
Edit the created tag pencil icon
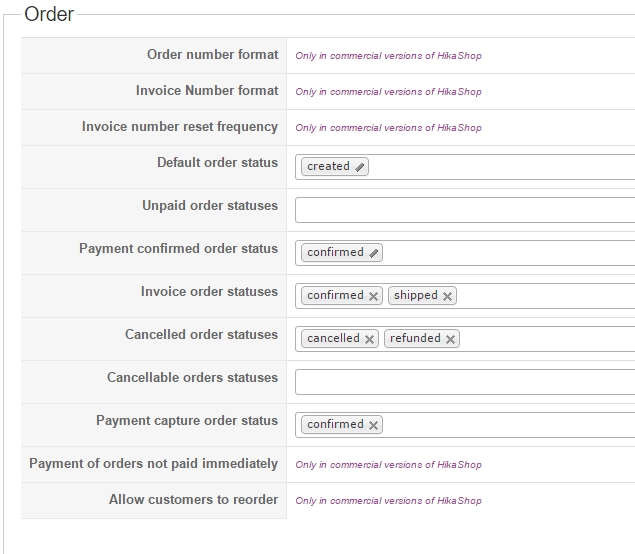[x=359, y=167]
